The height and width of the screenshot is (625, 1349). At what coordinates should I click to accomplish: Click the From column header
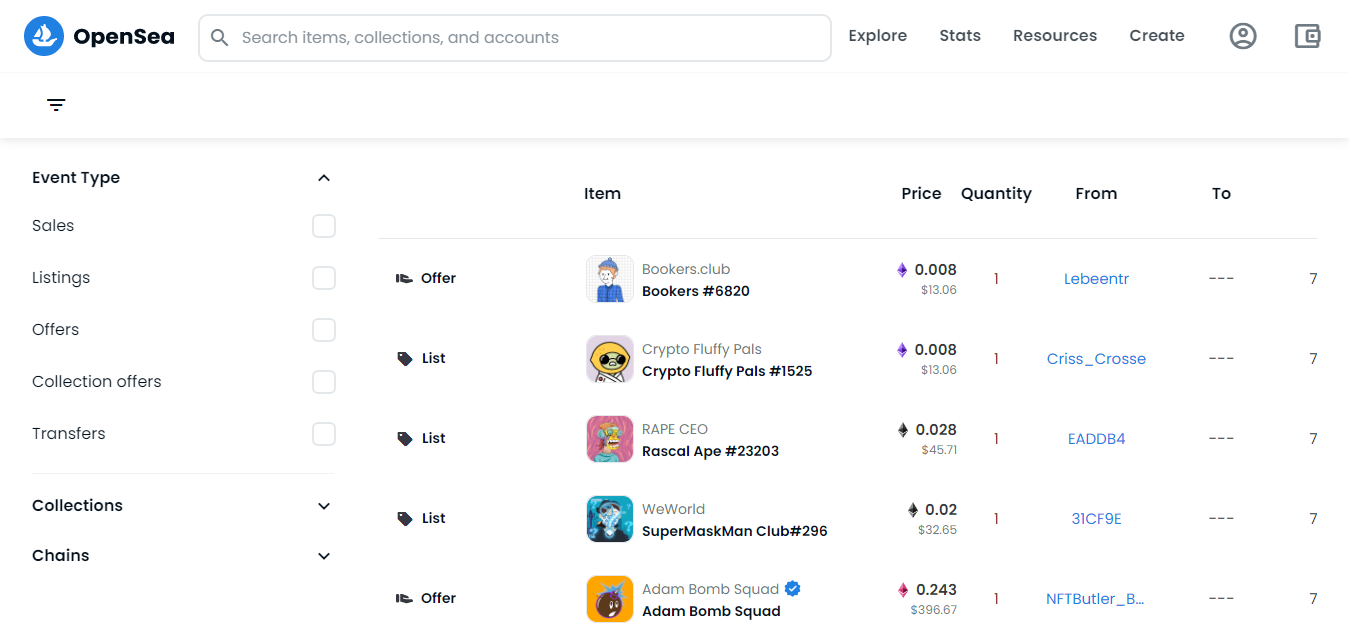(x=1096, y=194)
